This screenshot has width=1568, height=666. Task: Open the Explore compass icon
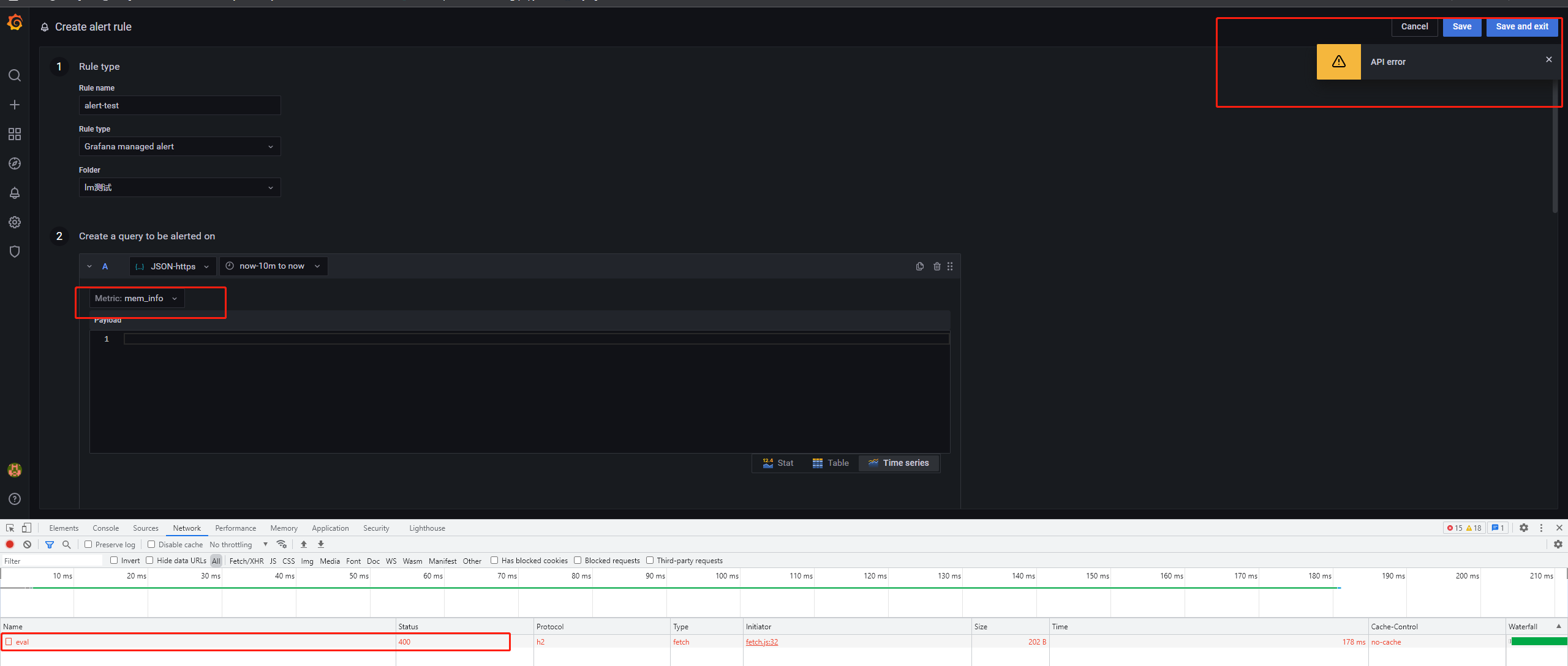[14, 163]
